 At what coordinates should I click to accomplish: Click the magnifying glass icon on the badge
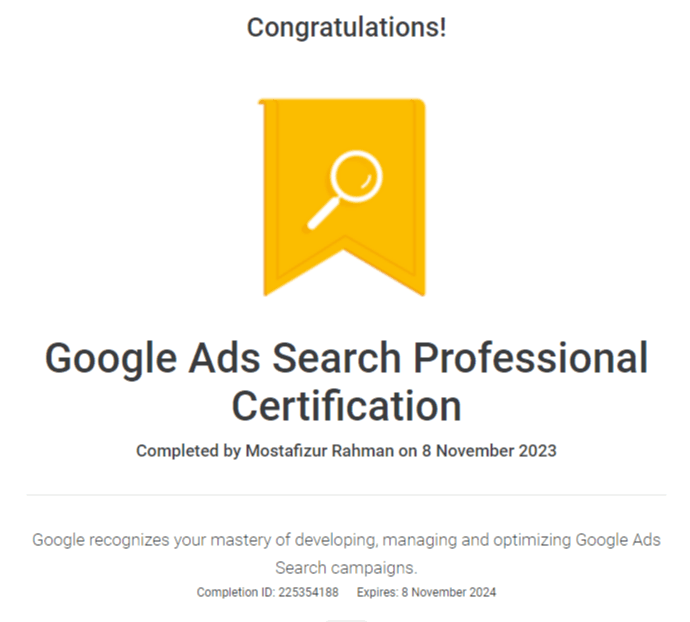353,178
